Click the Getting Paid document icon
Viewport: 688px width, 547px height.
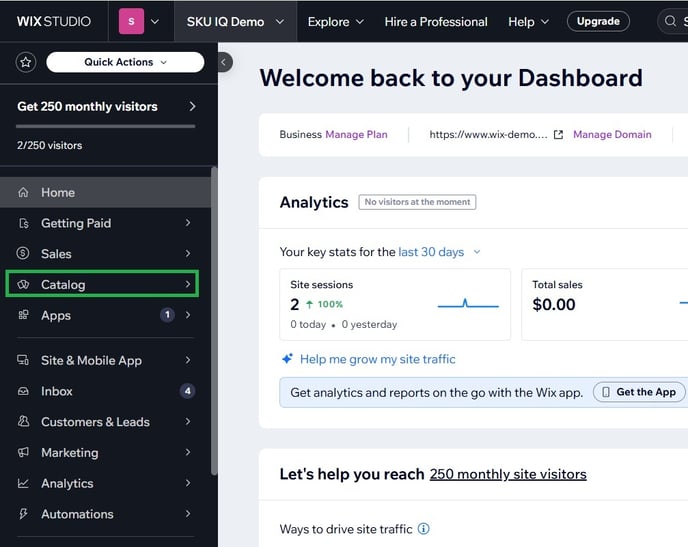(24, 223)
